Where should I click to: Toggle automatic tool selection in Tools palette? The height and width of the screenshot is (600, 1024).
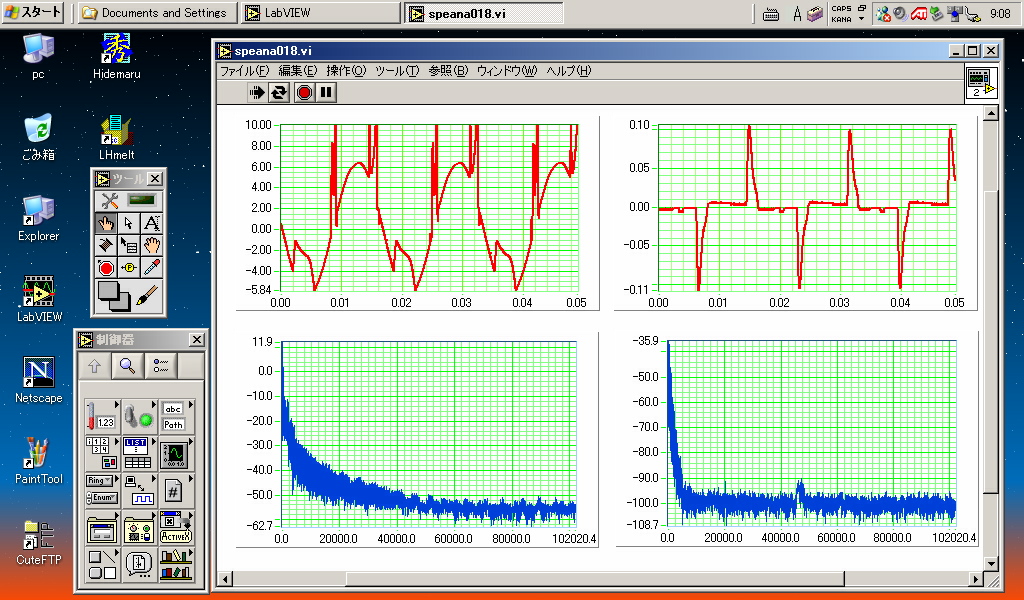tap(128, 200)
